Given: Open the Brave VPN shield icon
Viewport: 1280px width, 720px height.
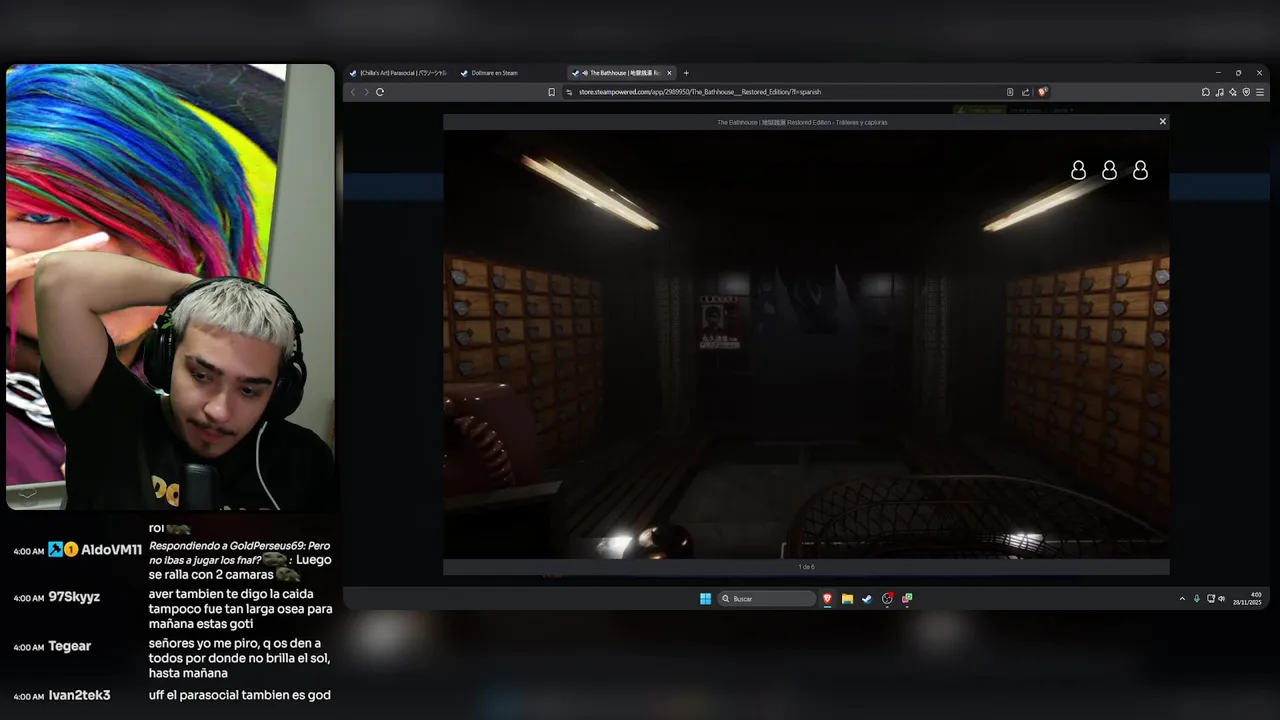Looking at the screenshot, I should 1246,92.
